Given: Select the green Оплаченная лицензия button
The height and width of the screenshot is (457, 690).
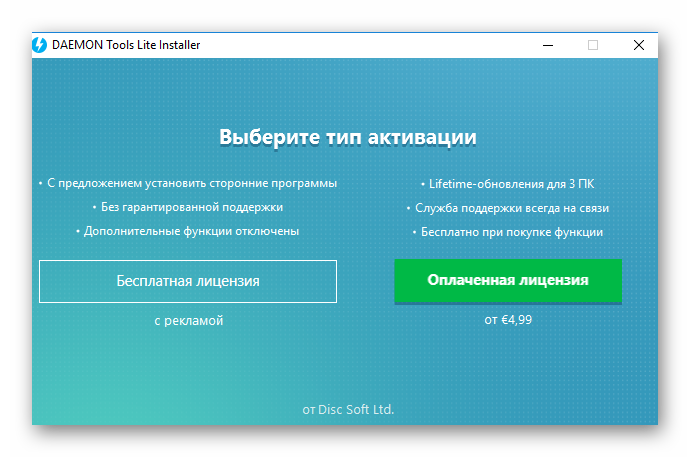Looking at the screenshot, I should pos(508,281).
